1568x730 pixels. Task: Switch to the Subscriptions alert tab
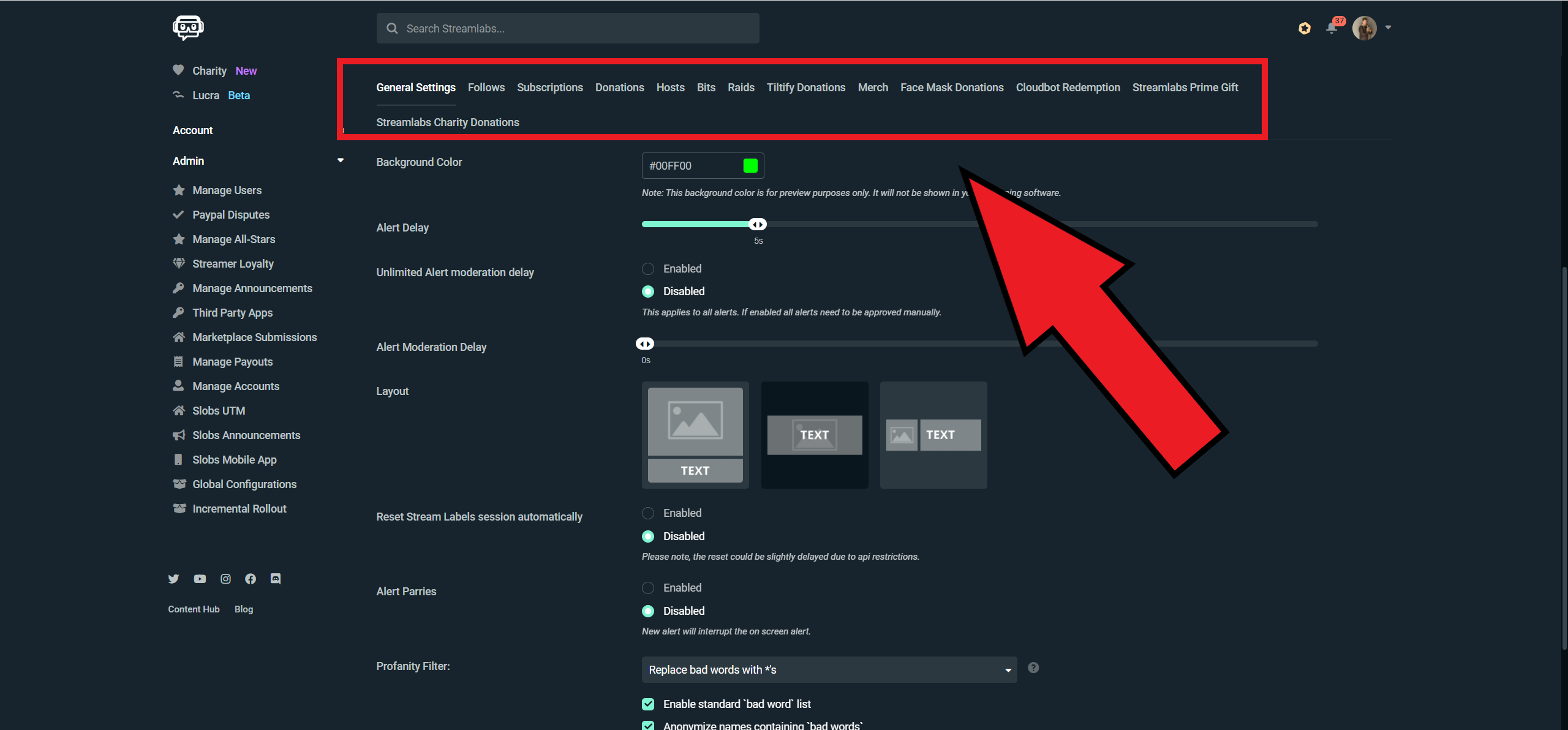click(x=550, y=87)
